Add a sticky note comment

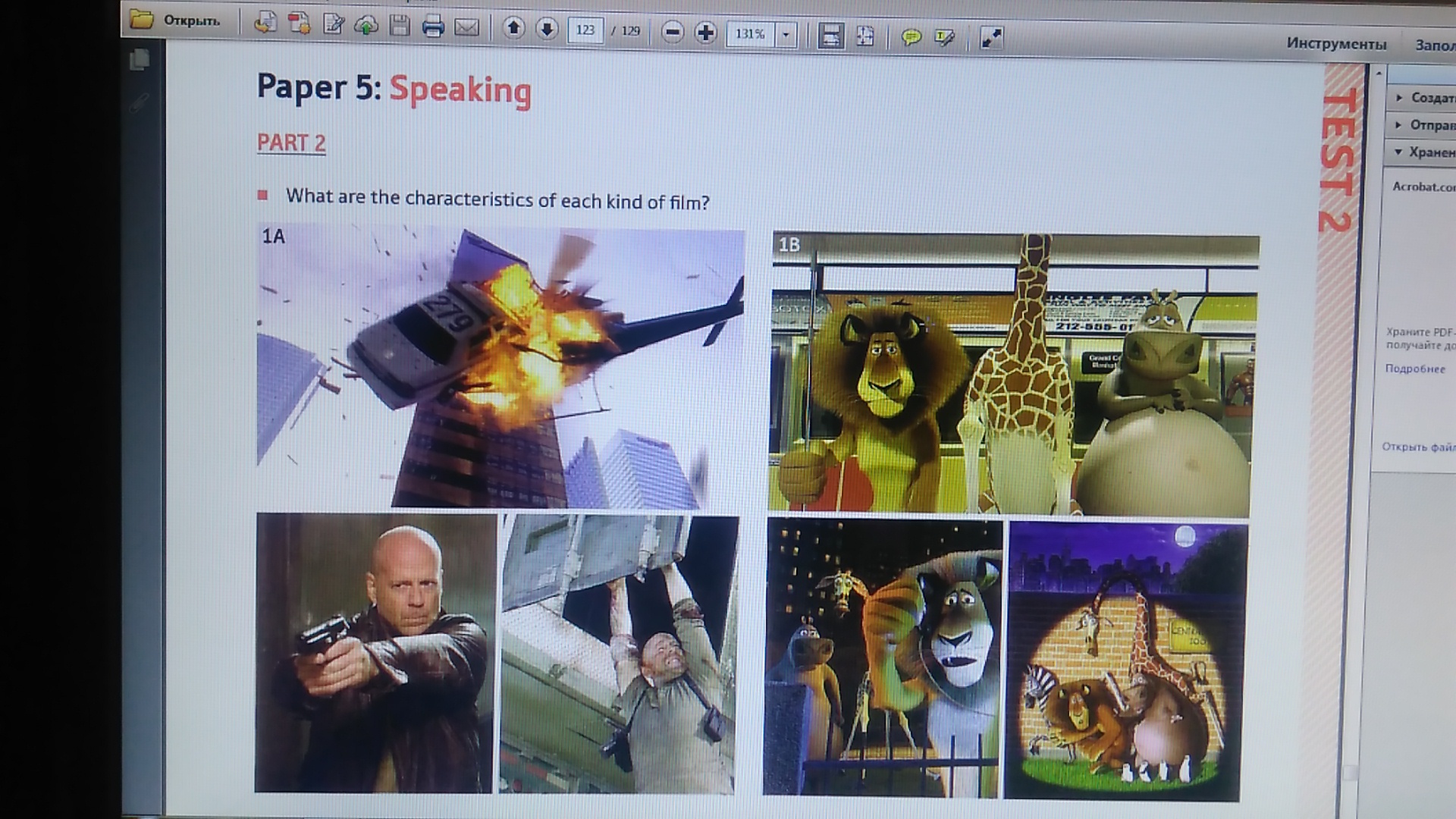pos(911,36)
